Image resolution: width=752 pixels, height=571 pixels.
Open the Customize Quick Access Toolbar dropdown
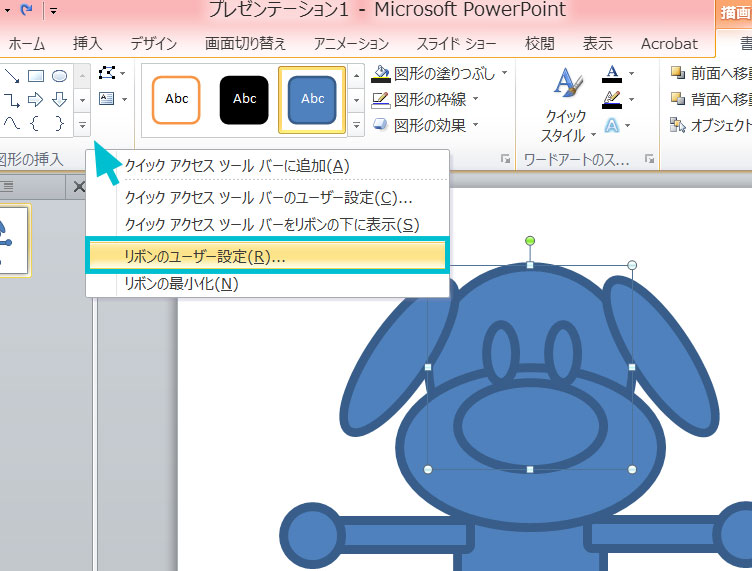click(x=53, y=11)
